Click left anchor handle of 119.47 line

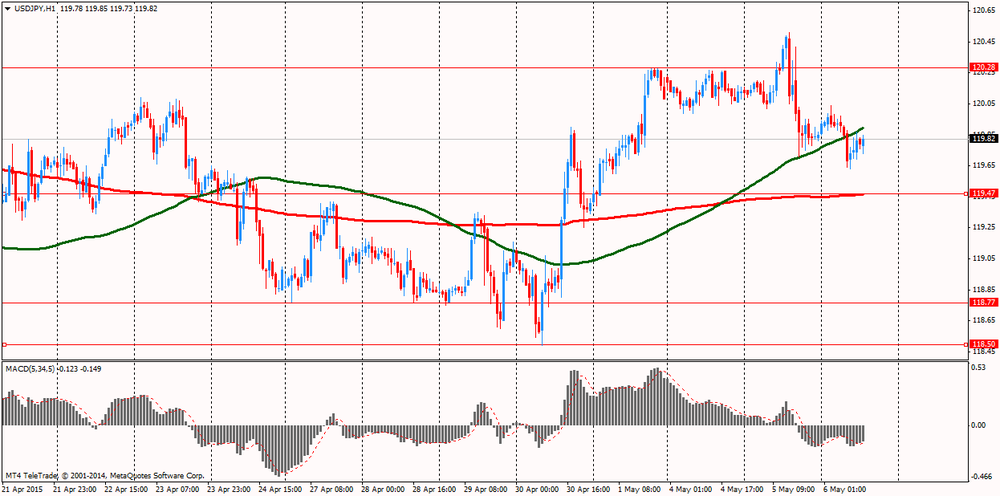pos(964,194)
